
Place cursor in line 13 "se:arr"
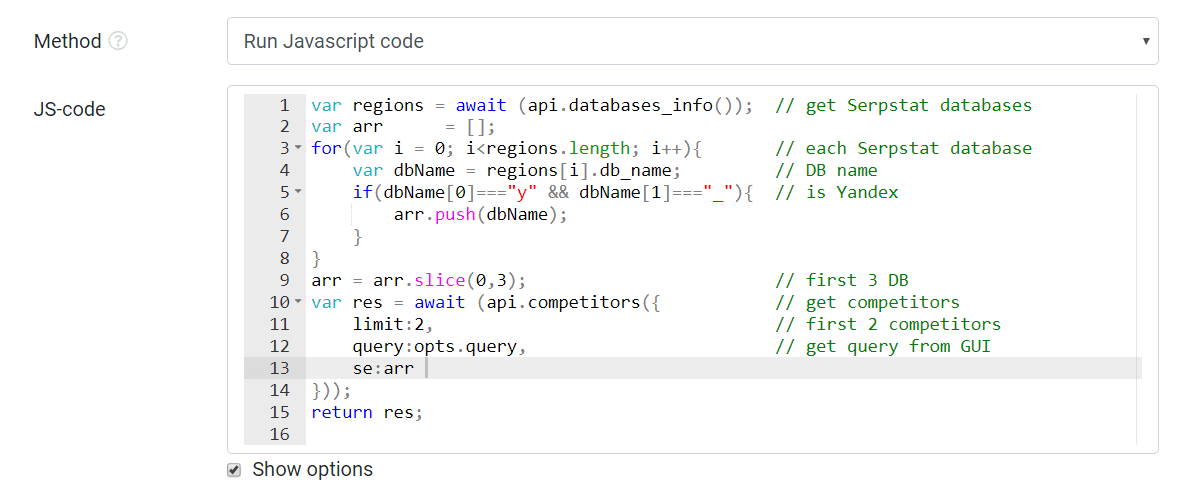[x=383, y=368]
